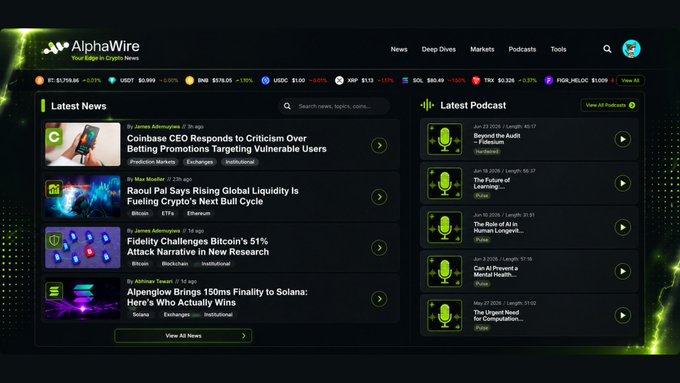Play The Urgent Need podcast
680x383 pixels.
(622, 315)
